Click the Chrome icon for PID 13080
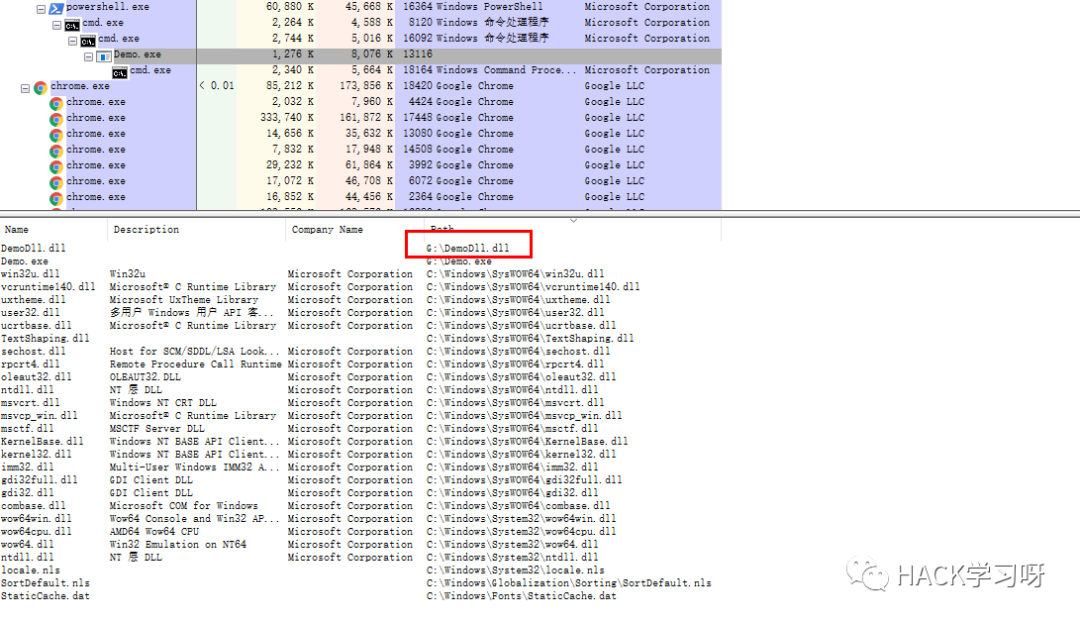 tap(56, 135)
